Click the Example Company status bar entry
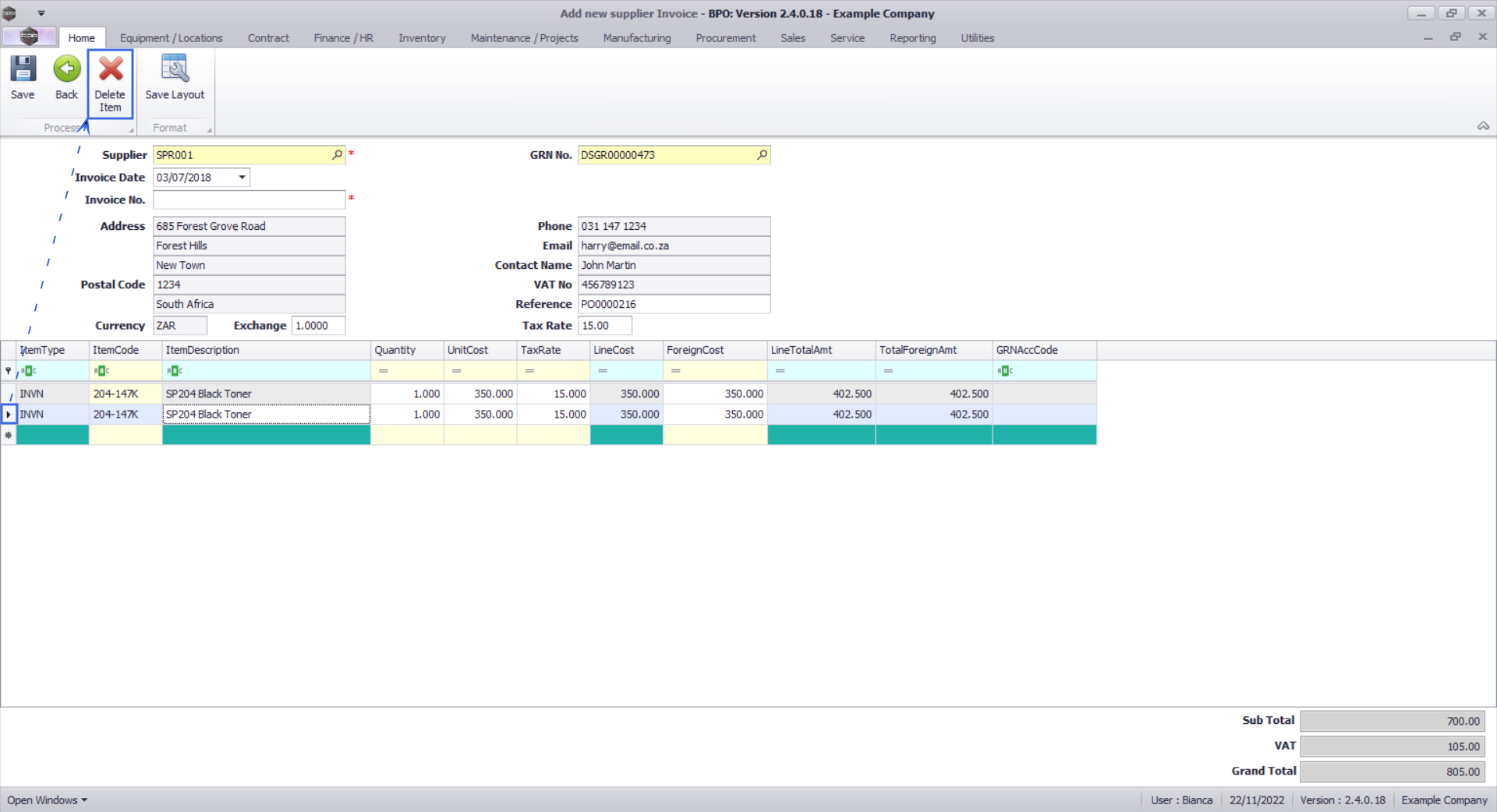This screenshot has width=1497, height=812. (x=1445, y=800)
